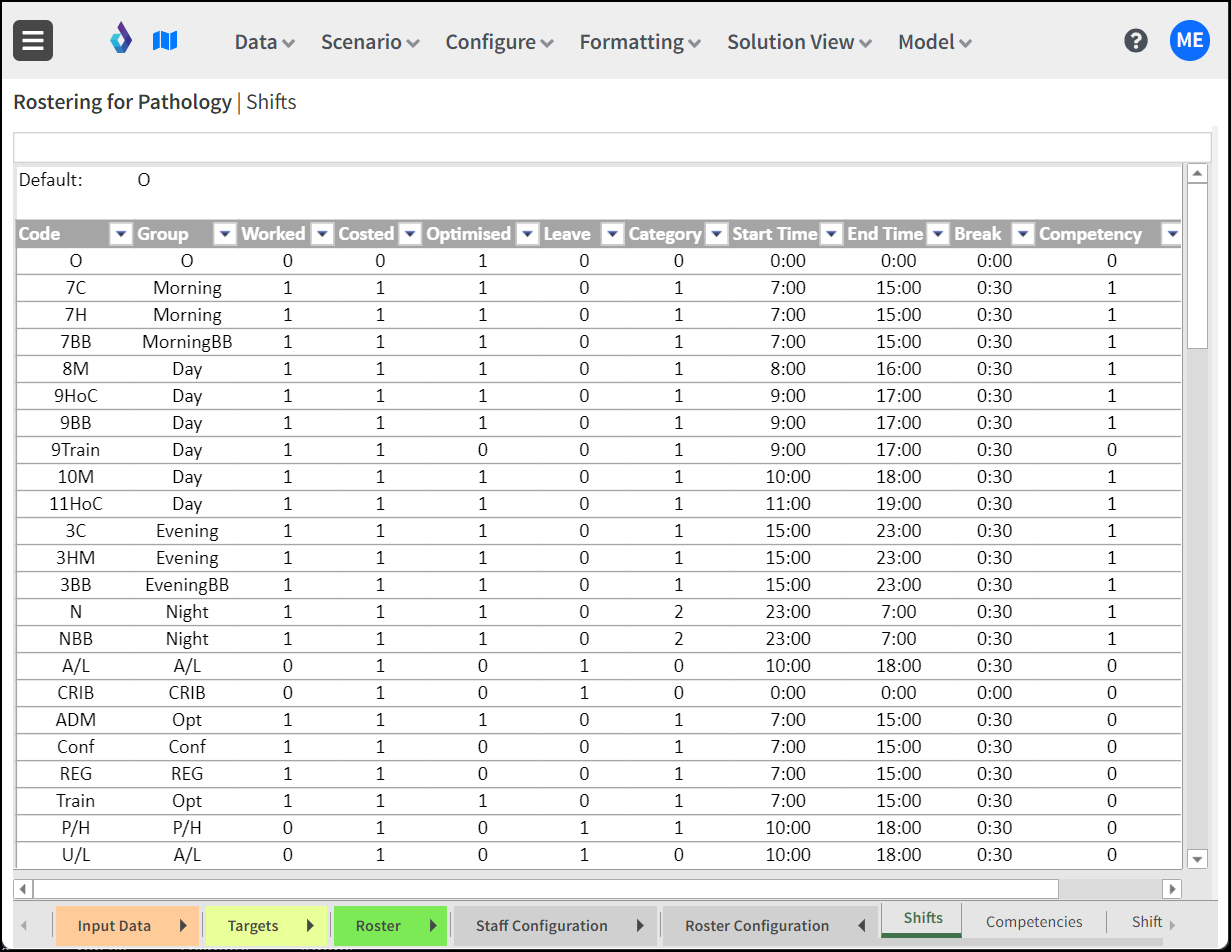Open the Configure menu
This screenshot has width=1231, height=952.
pyautogui.click(x=499, y=42)
